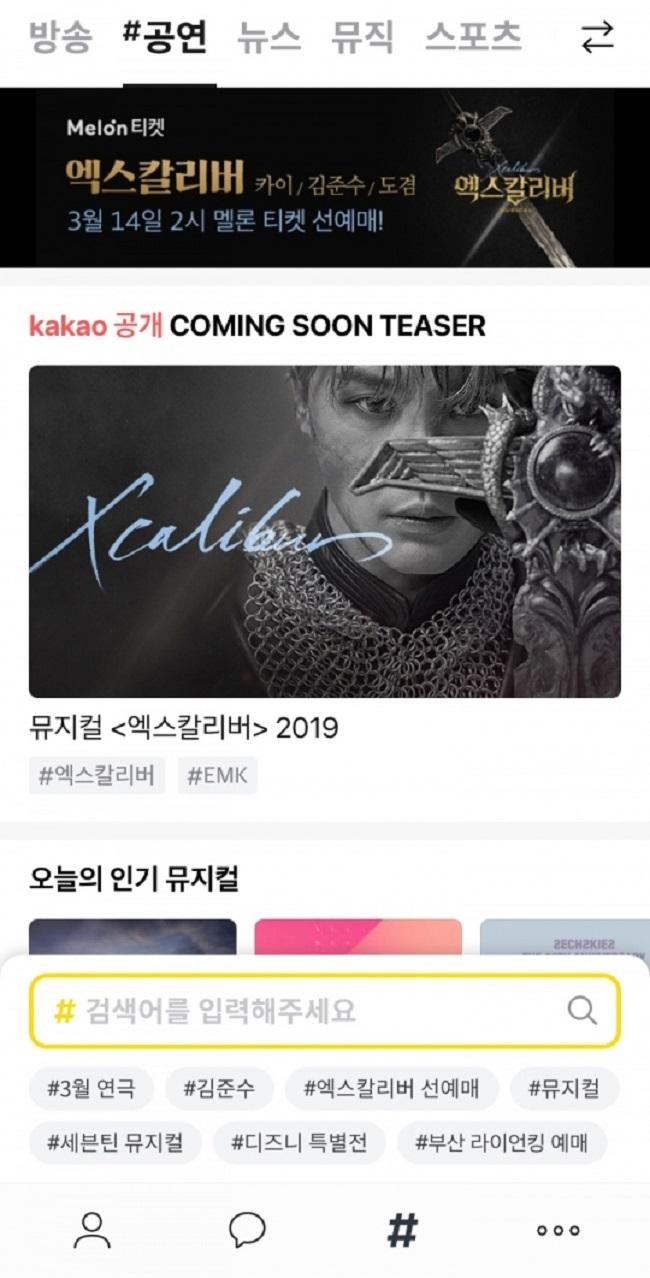Go to the 스포츠 tab

pos(473,38)
